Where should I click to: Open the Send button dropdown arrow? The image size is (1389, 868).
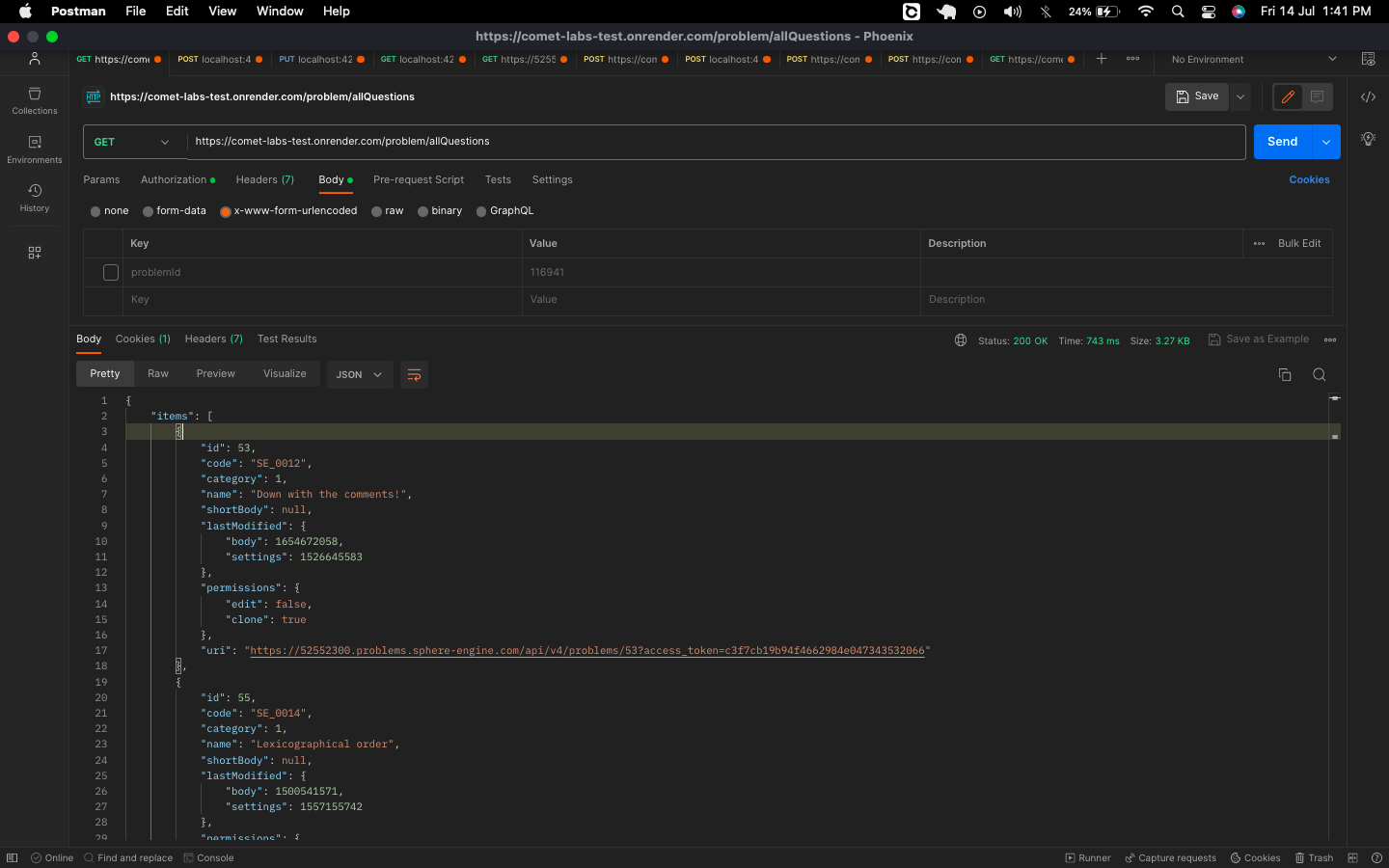point(1326,142)
